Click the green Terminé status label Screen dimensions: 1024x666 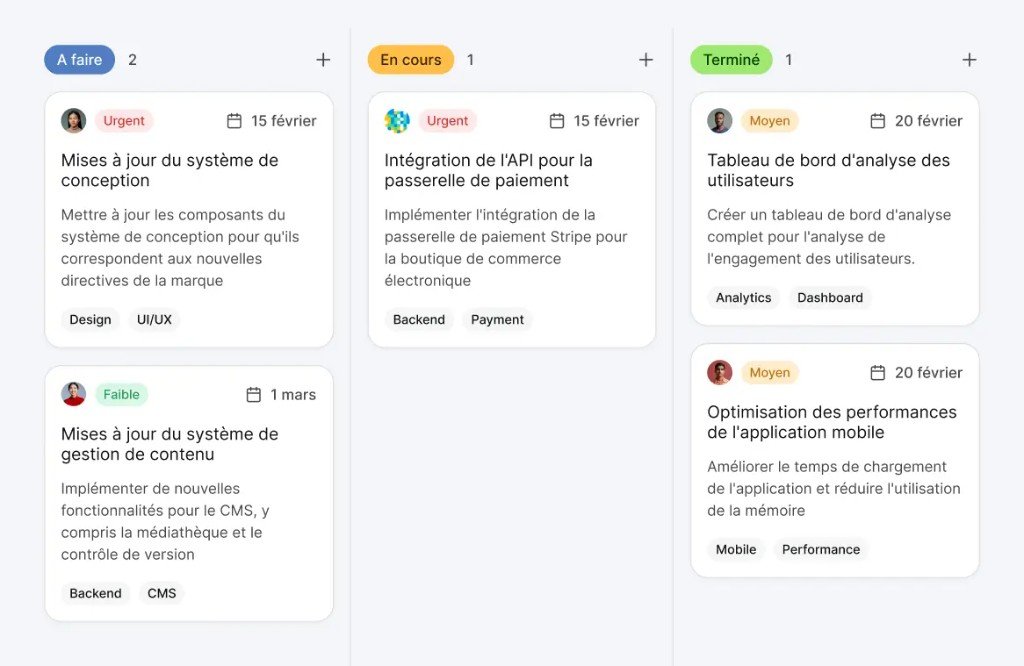coord(731,59)
